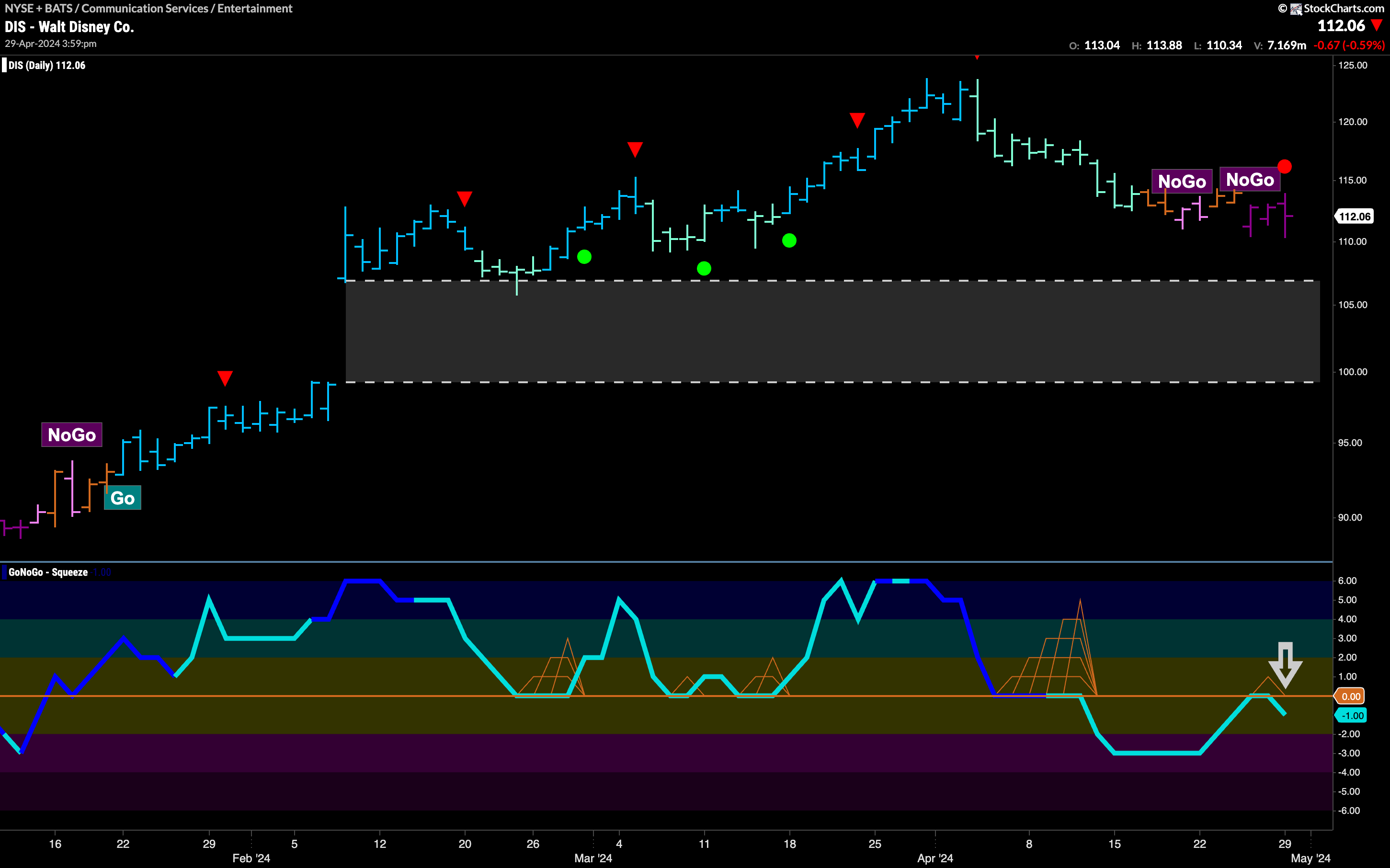Click the date label 12 on time axis
This screenshot has width=1390, height=868.
pyautogui.click(x=380, y=844)
